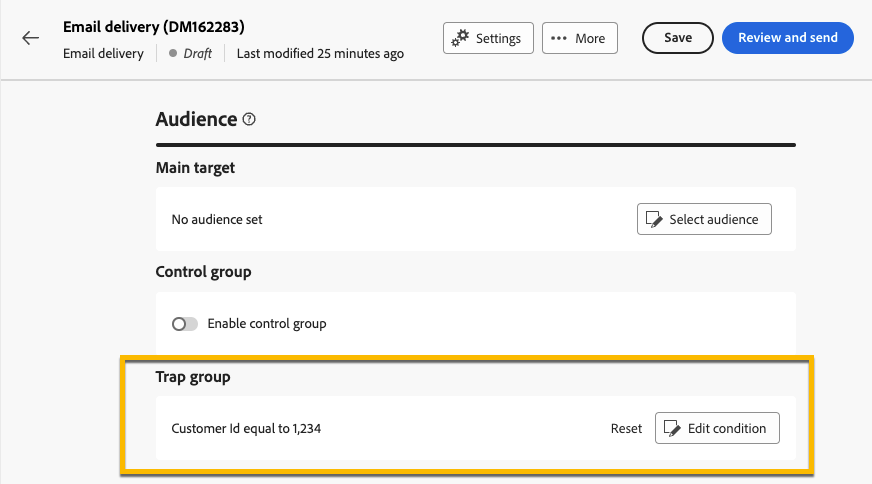The image size is (872, 484).
Task: Click the Audience help question-mark icon
Action: [249, 119]
